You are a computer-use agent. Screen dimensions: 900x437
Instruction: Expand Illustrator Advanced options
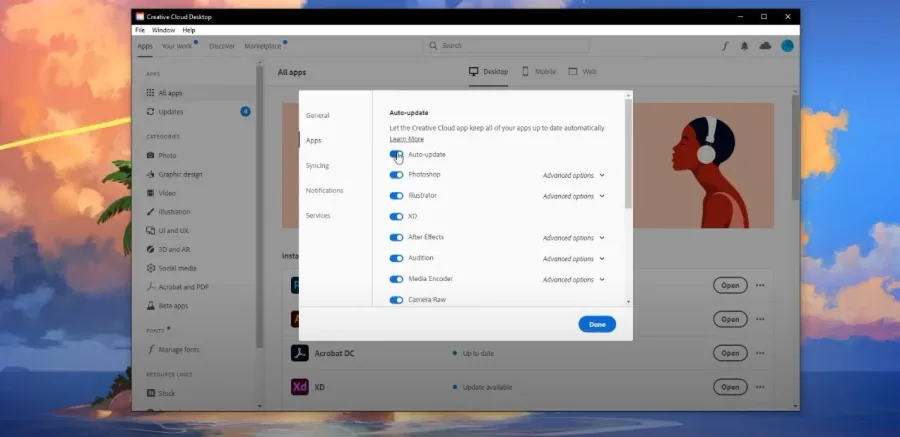tap(573, 196)
